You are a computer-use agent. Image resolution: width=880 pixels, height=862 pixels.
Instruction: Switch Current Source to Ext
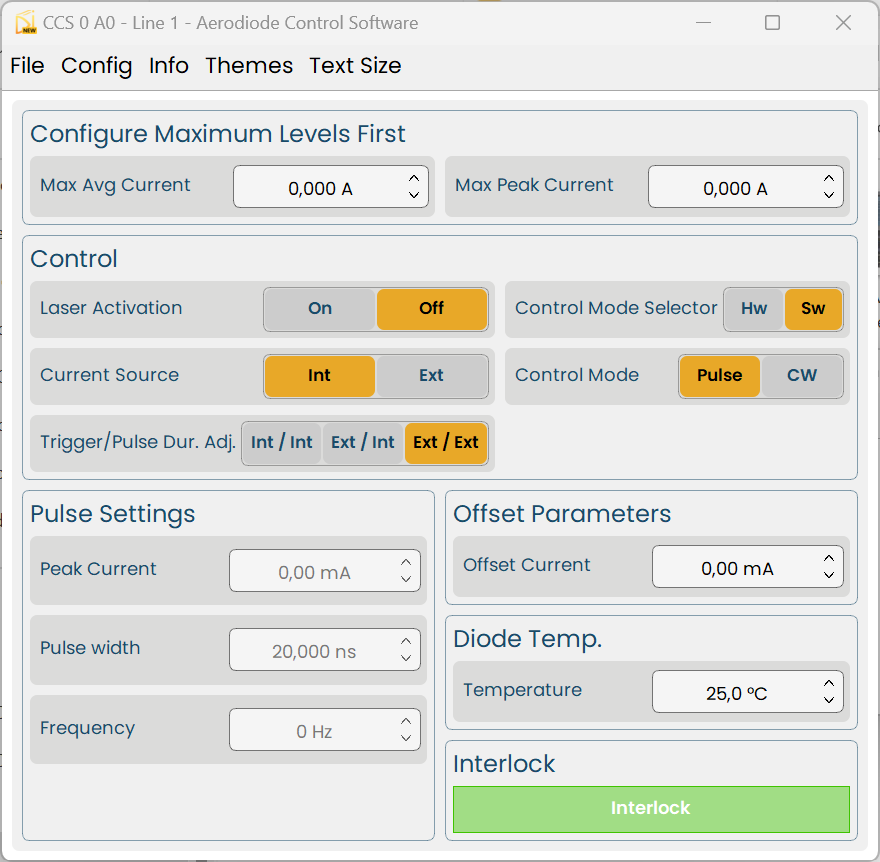click(x=431, y=375)
